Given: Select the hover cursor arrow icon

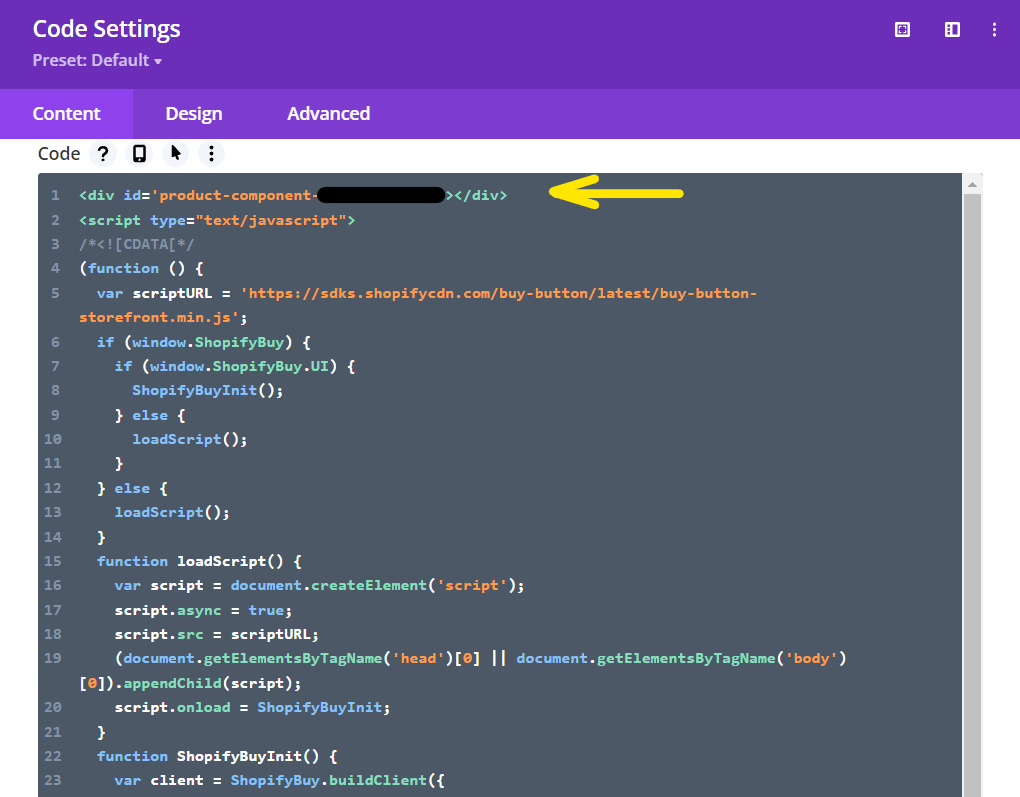Looking at the screenshot, I should point(176,154).
